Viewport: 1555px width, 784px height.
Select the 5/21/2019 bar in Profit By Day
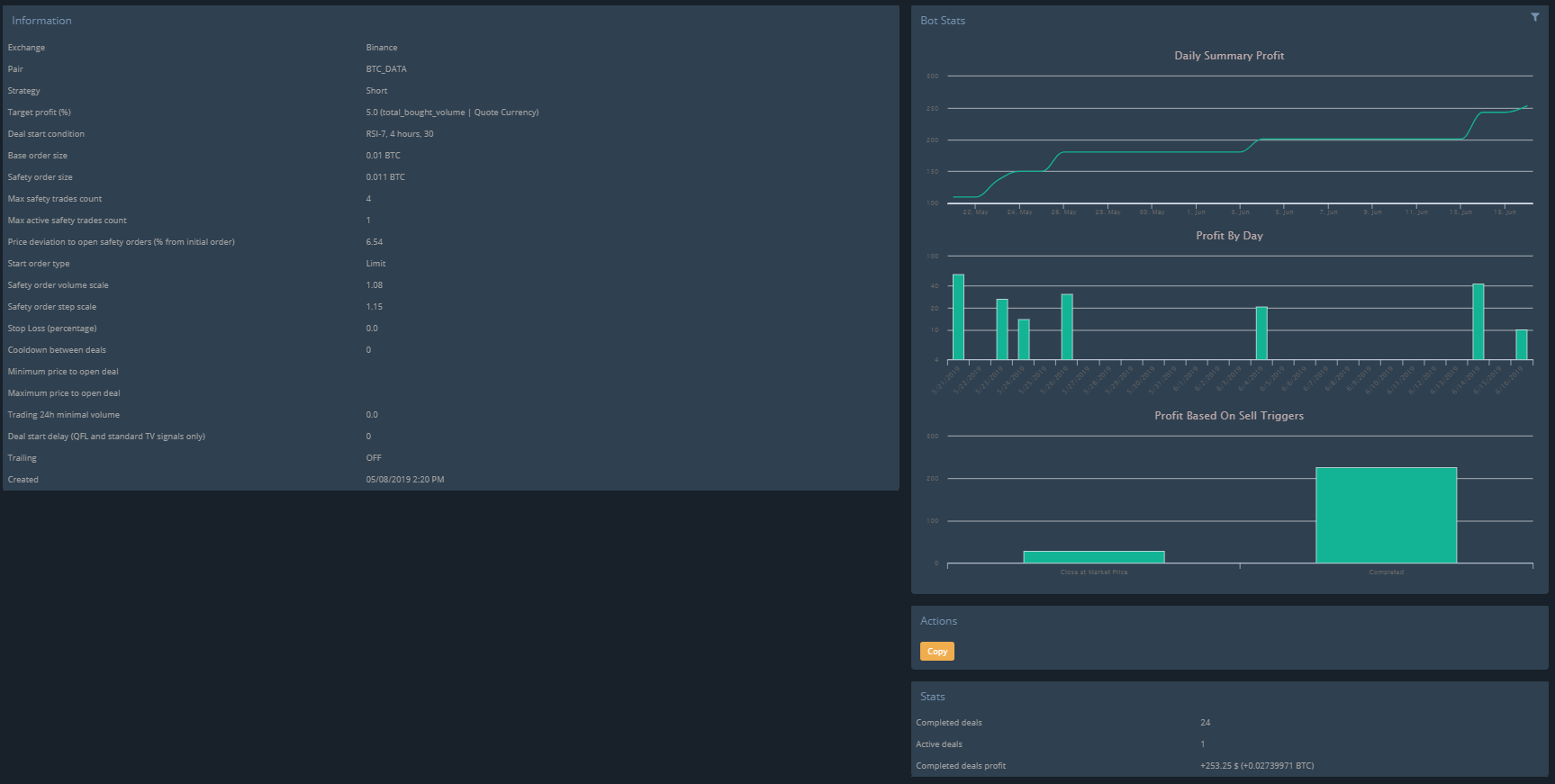pyautogui.click(x=958, y=317)
